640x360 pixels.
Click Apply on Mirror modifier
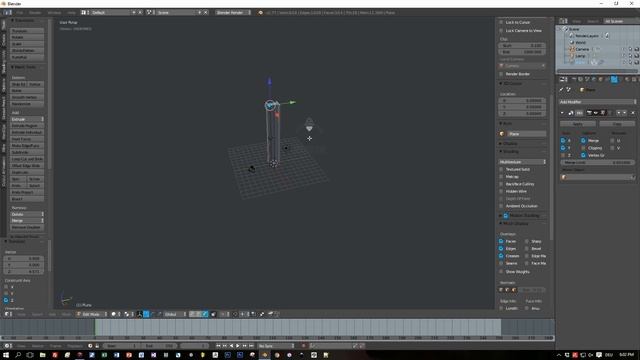[578, 123]
